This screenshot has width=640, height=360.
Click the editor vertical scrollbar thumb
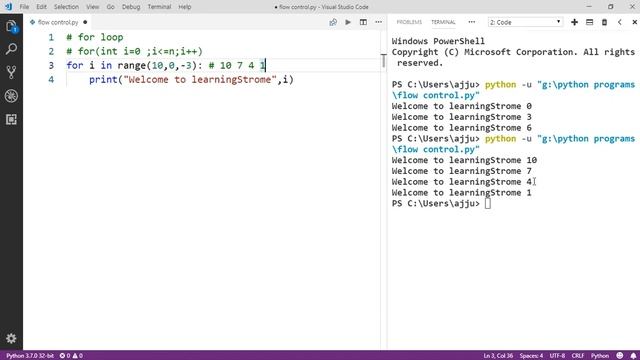pyautogui.click(x=384, y=60)
